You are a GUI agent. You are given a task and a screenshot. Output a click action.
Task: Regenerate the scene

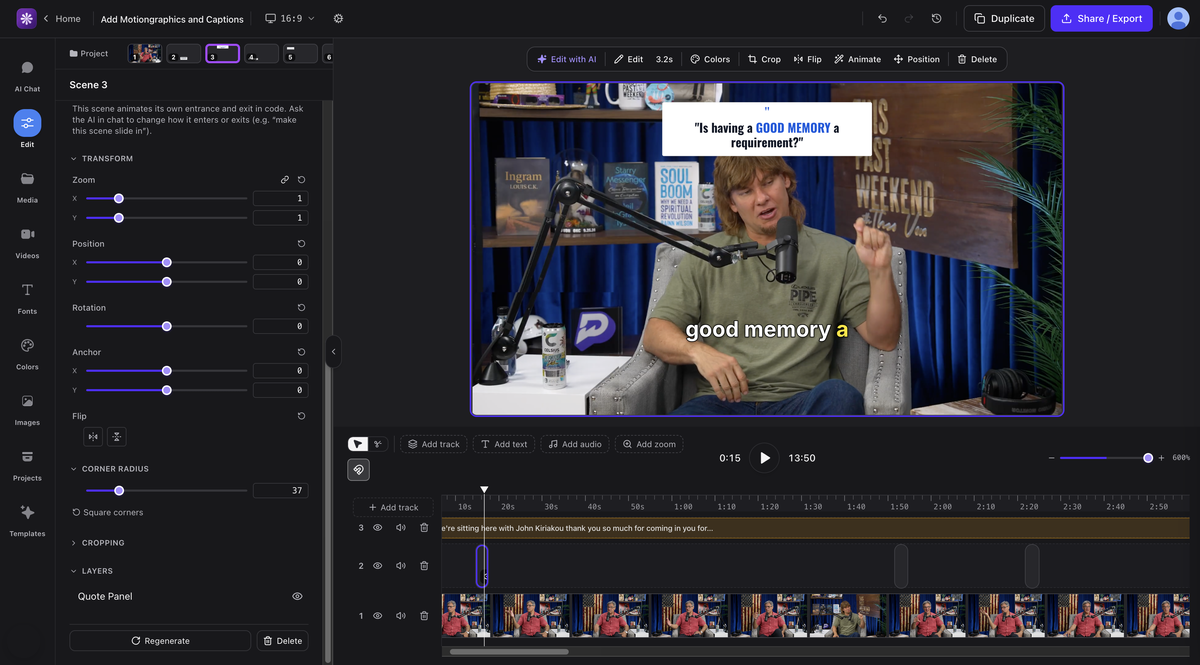160,641
